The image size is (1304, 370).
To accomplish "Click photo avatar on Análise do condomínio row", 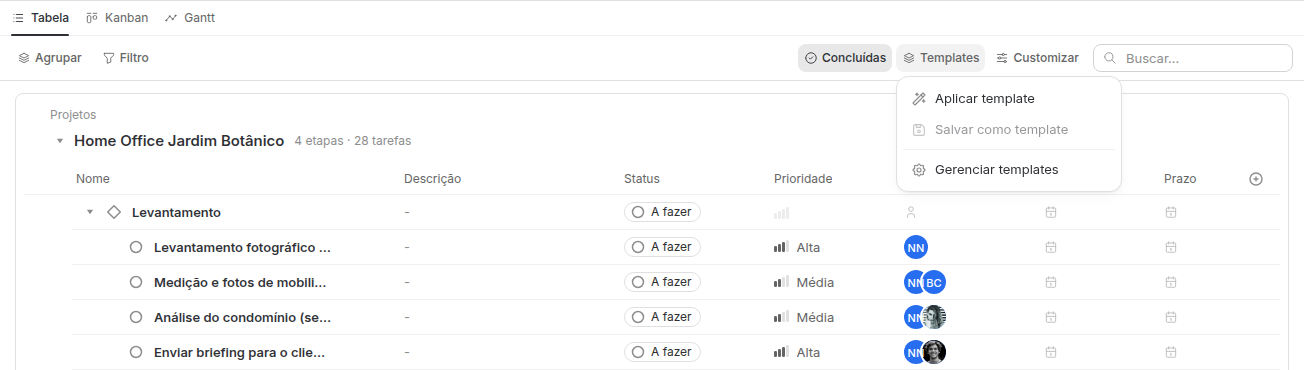I will pyautogui.click(x=934, y=317).
